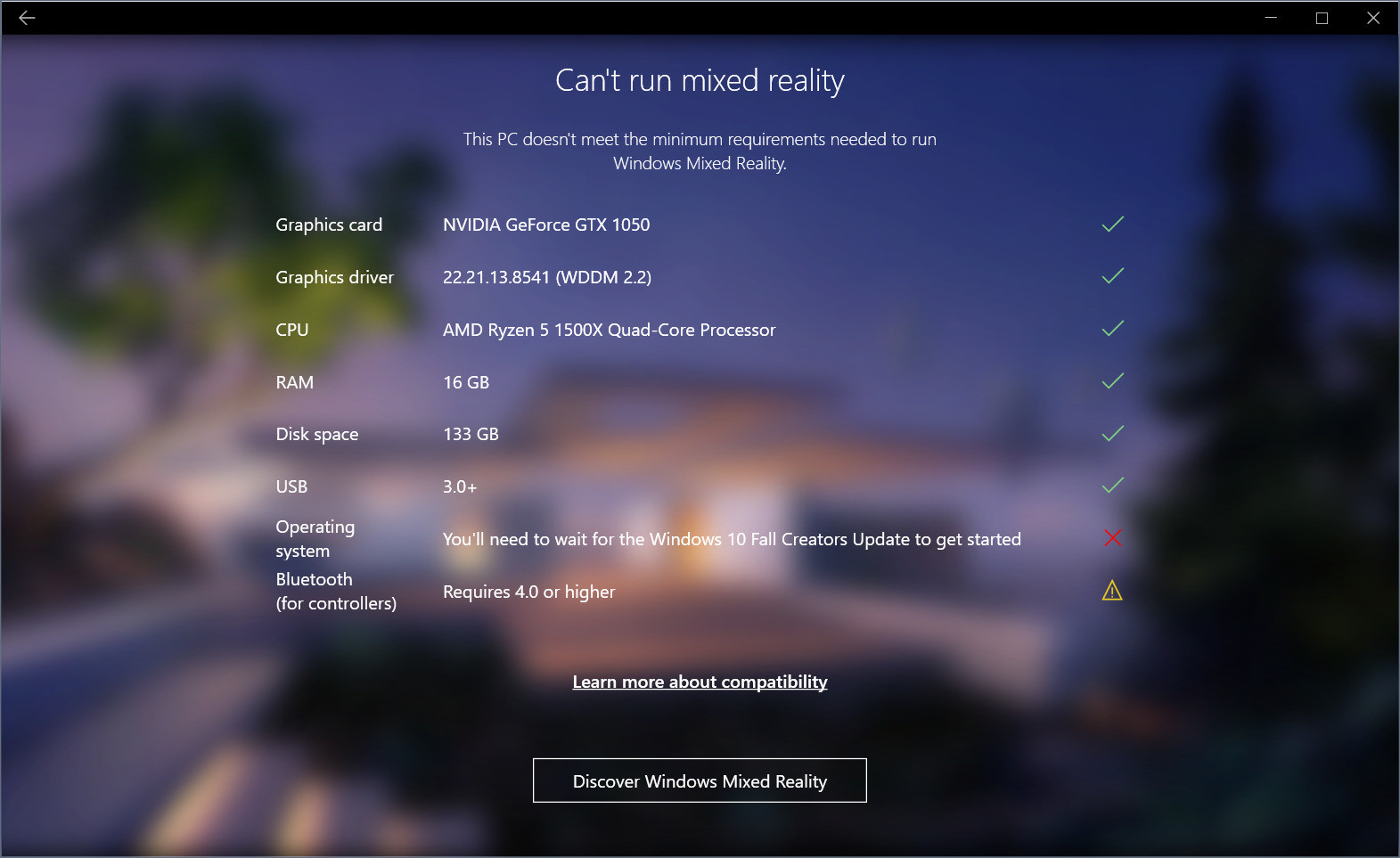Screen dimensions: 1400x858
Task: Click the RAM row green checkmark
Action: 1112,381
